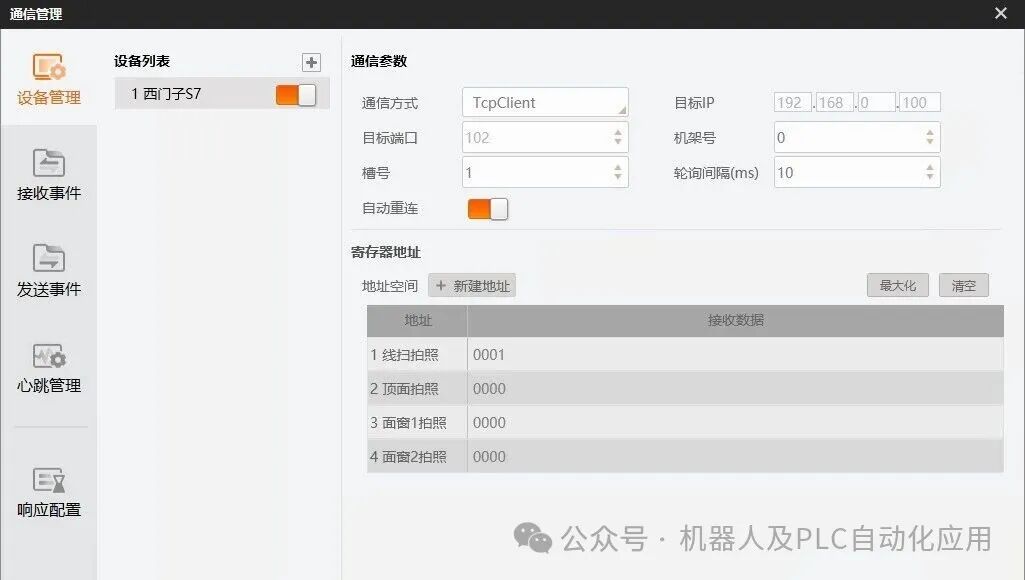This screenshot has height=580, width=1025.
Task: Open the 通信方式 TcpClient dropdown
Action: [545, 103]
